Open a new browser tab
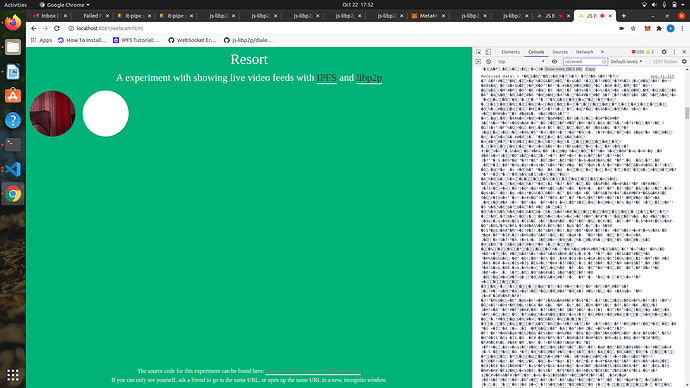Viewport: 690px width, 388px height. pyautogui.click(x=624, y=16)
